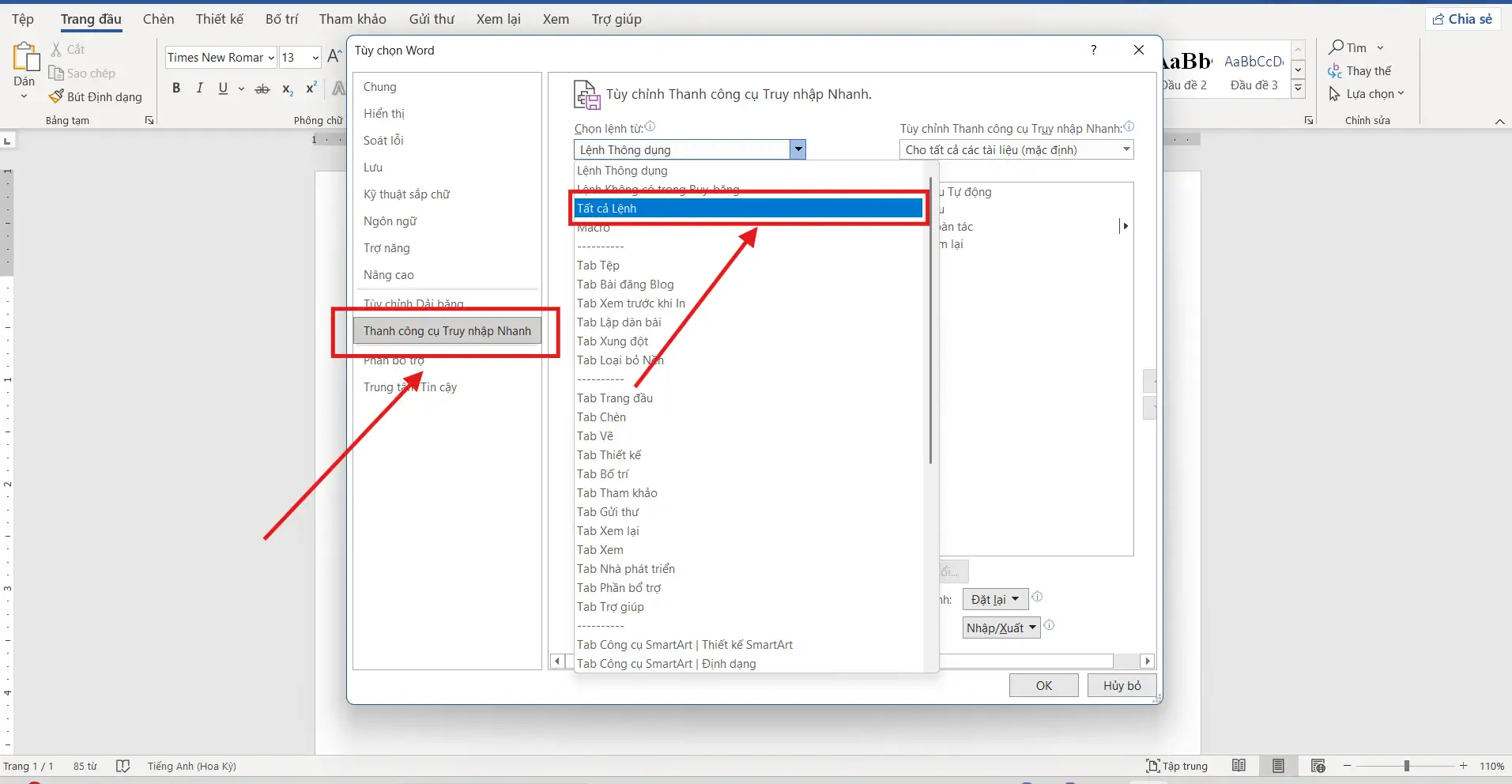Select the Bút Định dạng format painter
The height and width of the screenshot is (784, 1512).
pyautogui.click(x=96, y=96)
